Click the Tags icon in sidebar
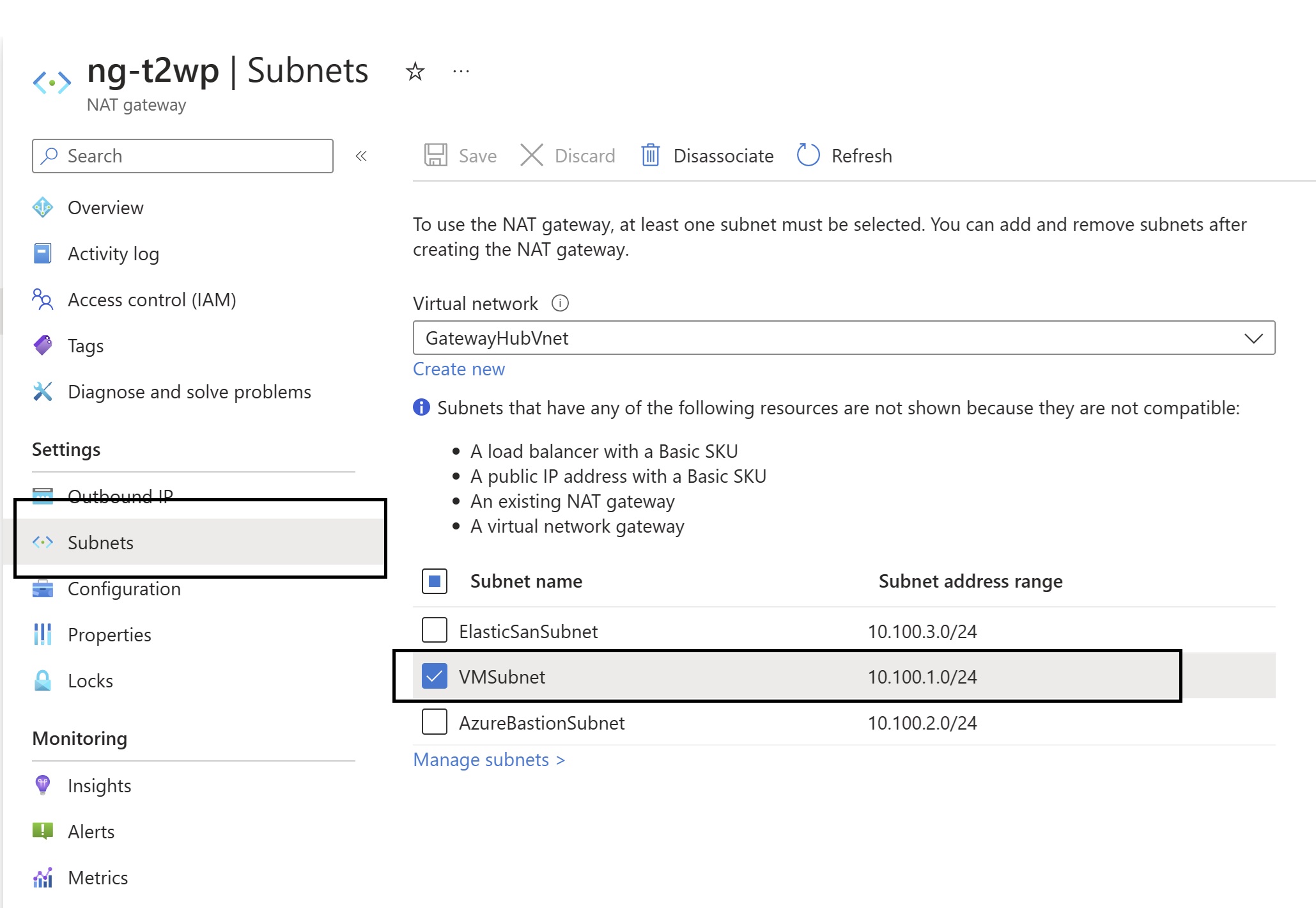This screenshot has width=1316, height=908. click(43, 345)
